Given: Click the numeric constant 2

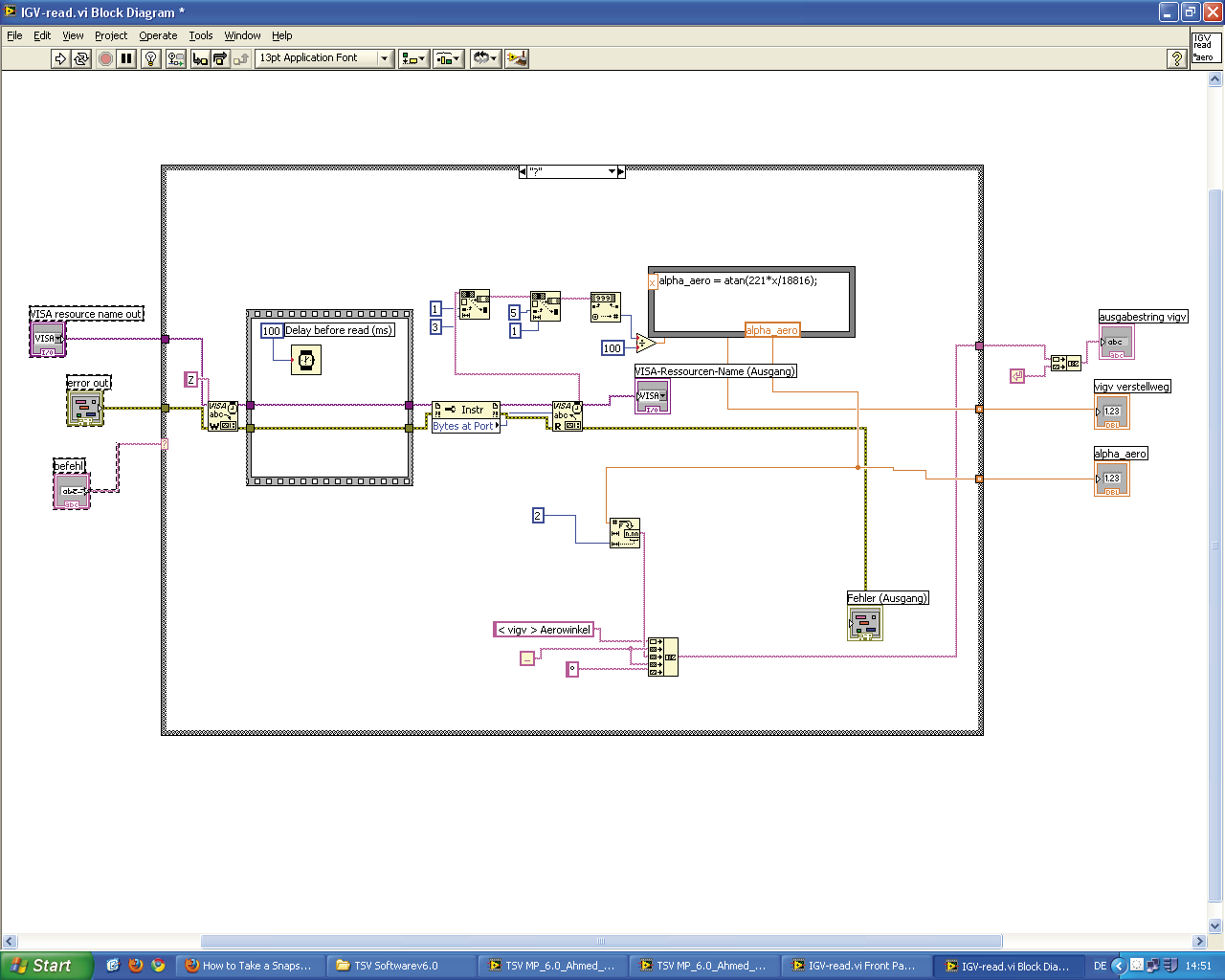Looking at the screenshot, I should [538, 516].
